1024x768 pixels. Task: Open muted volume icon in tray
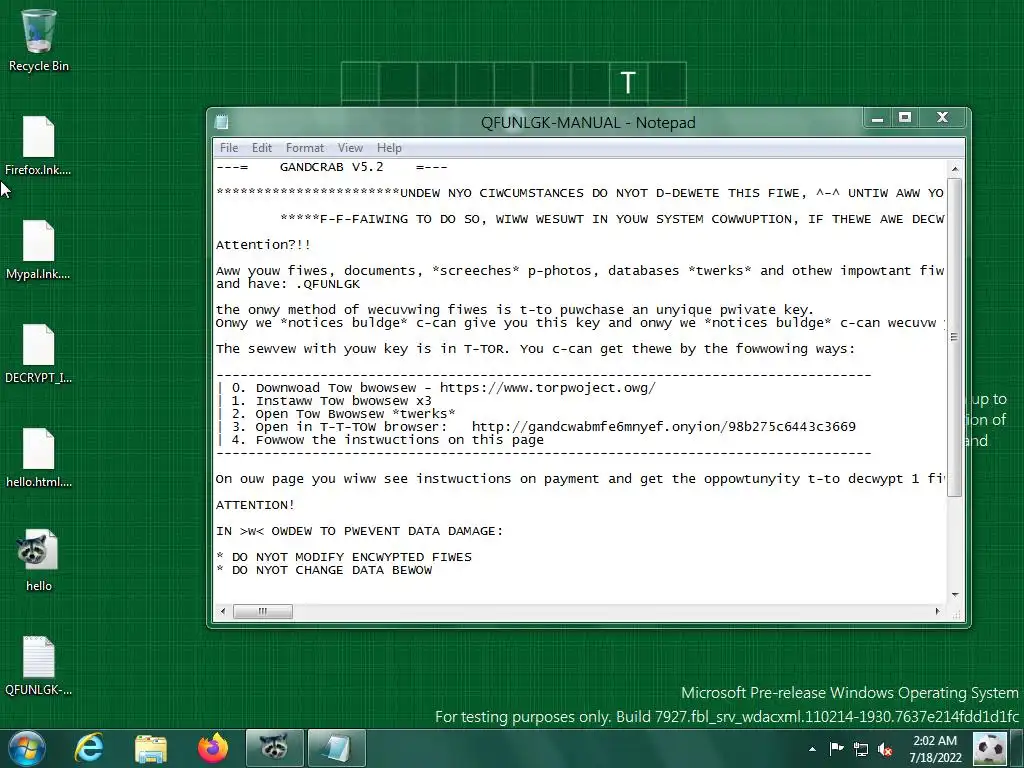tap(886, 749)
